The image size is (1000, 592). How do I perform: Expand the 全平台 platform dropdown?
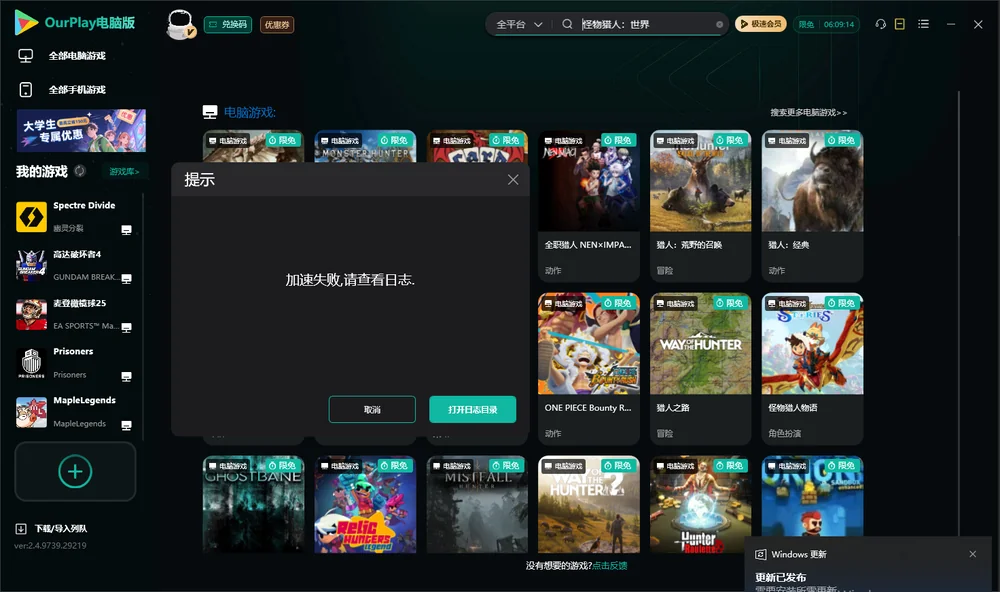tap(518, 24)
